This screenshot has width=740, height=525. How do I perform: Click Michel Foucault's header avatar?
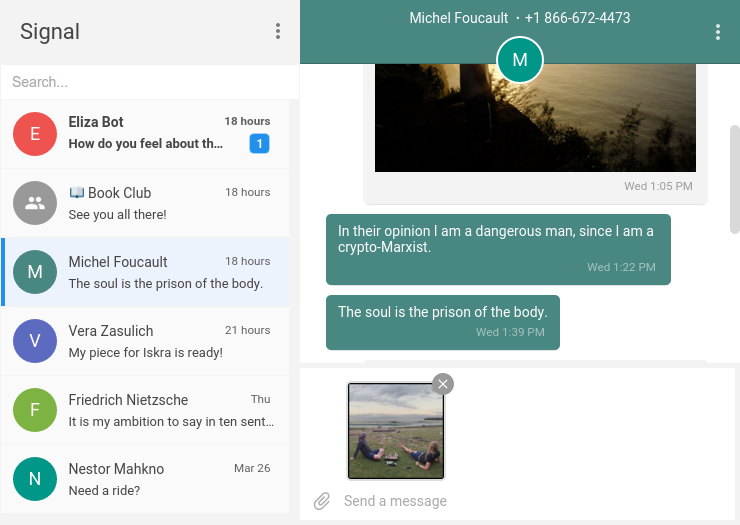(x=519, y=60)
